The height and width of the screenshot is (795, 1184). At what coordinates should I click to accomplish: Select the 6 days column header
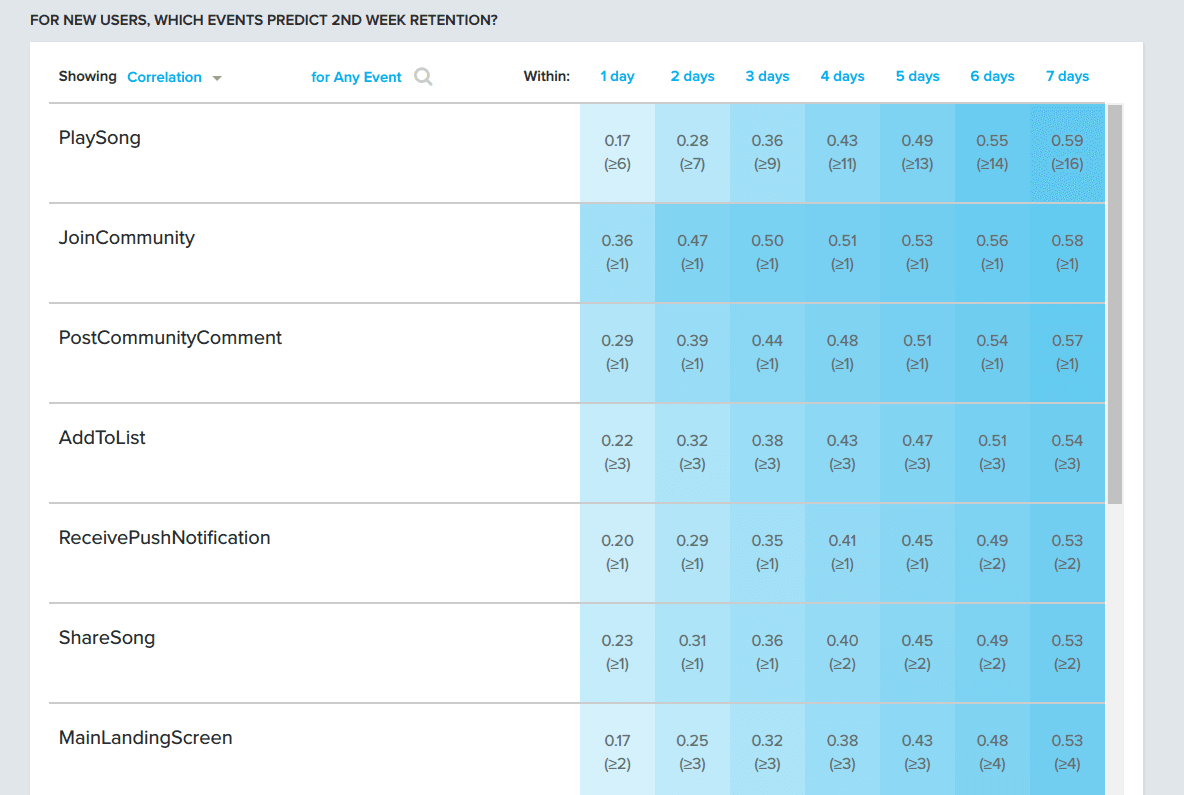992,76
